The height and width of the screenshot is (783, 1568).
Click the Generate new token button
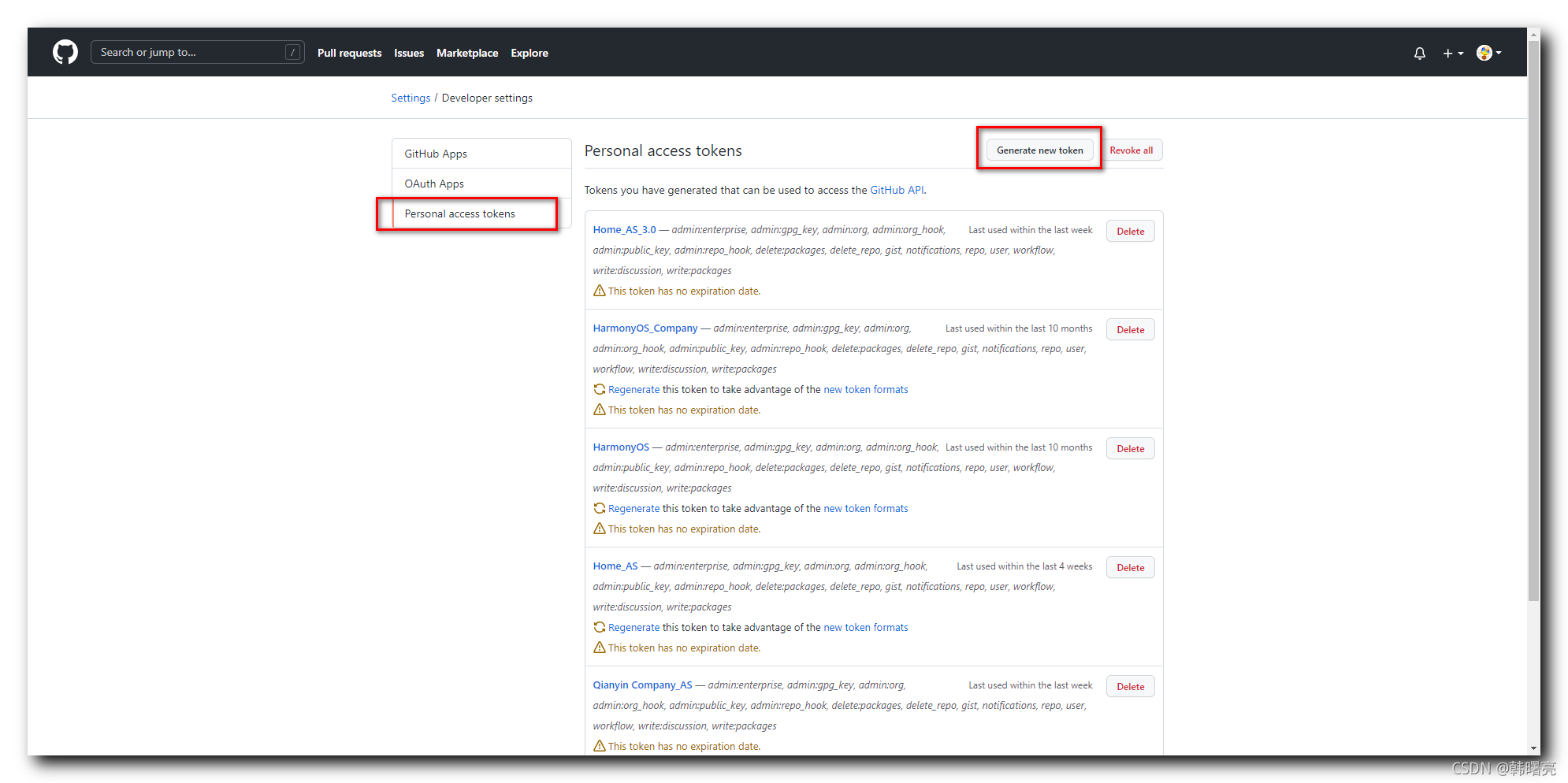[x=1039, y=150]
